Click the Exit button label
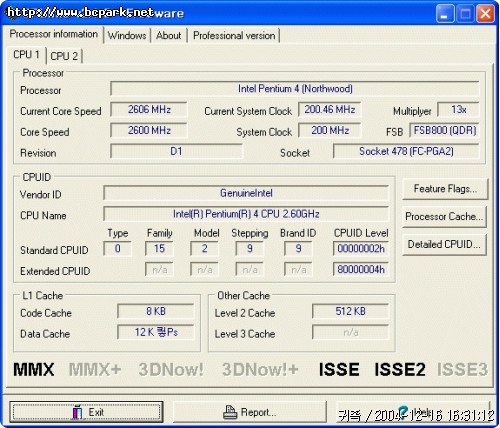 pos(96,412)
